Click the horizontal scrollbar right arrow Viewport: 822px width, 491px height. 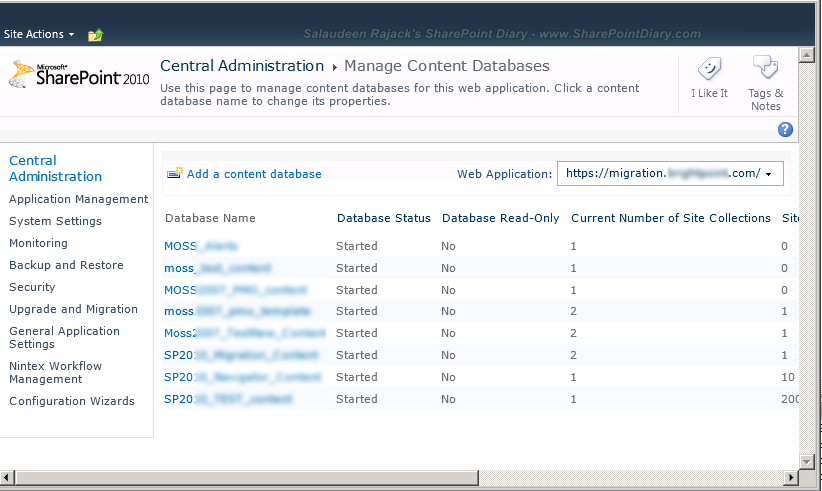pos(791,477)
